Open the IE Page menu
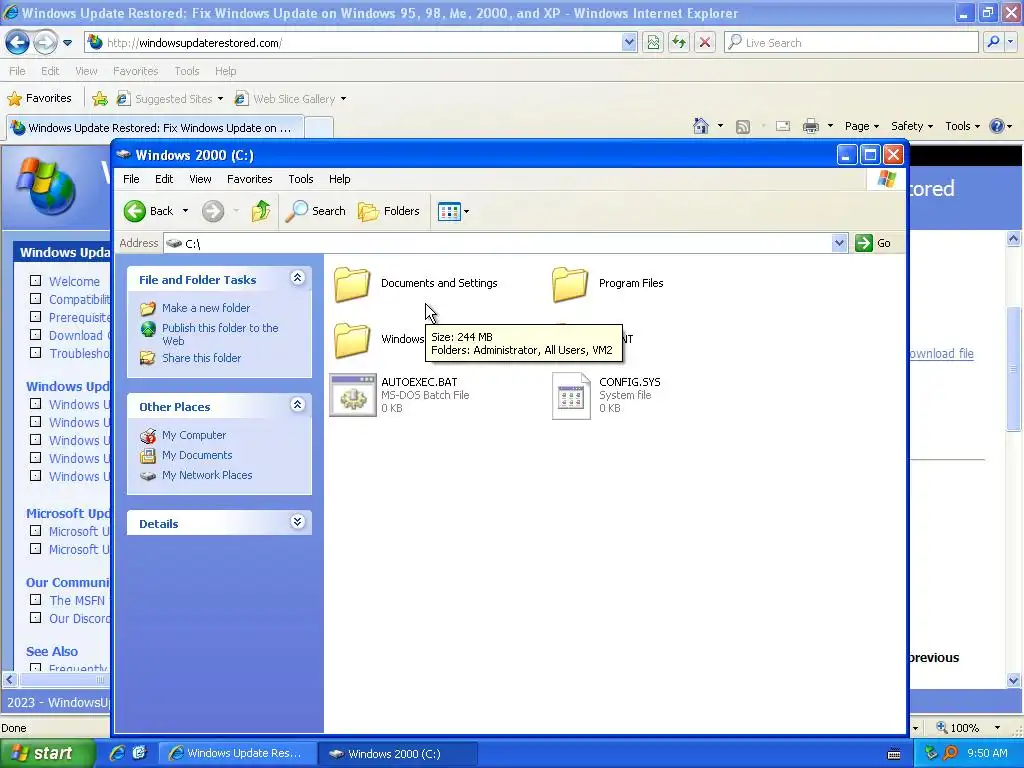The image size is (1024, 768). click(x=861, y=126)
